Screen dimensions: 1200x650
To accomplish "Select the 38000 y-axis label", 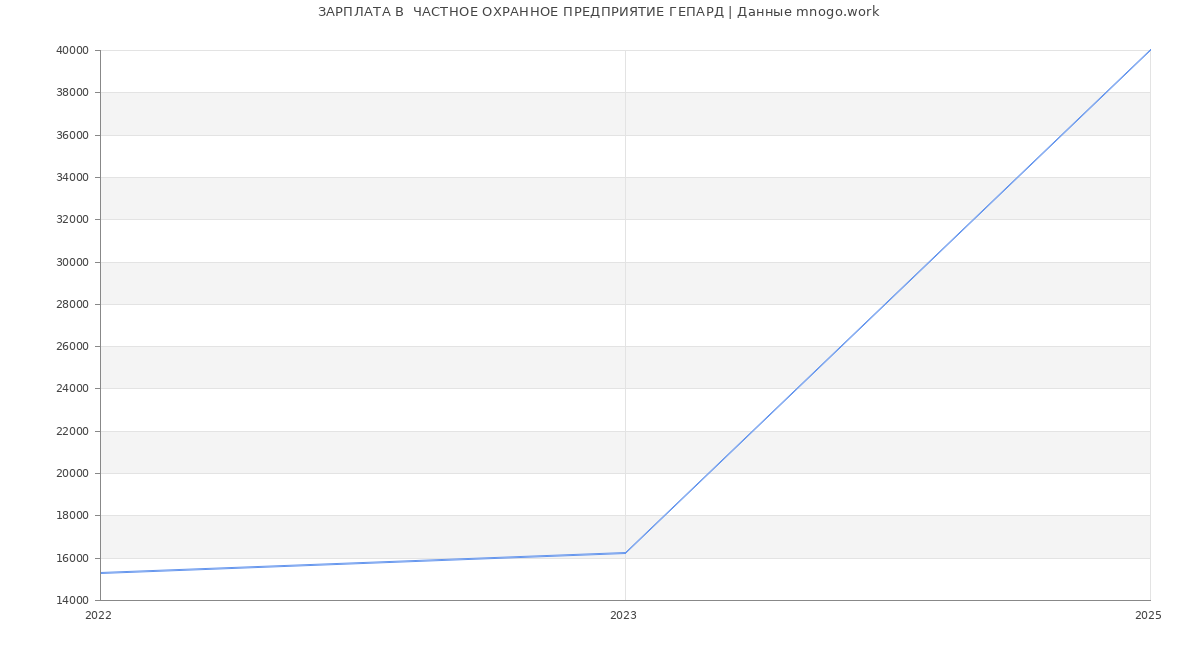I will (x=73, y=93).
